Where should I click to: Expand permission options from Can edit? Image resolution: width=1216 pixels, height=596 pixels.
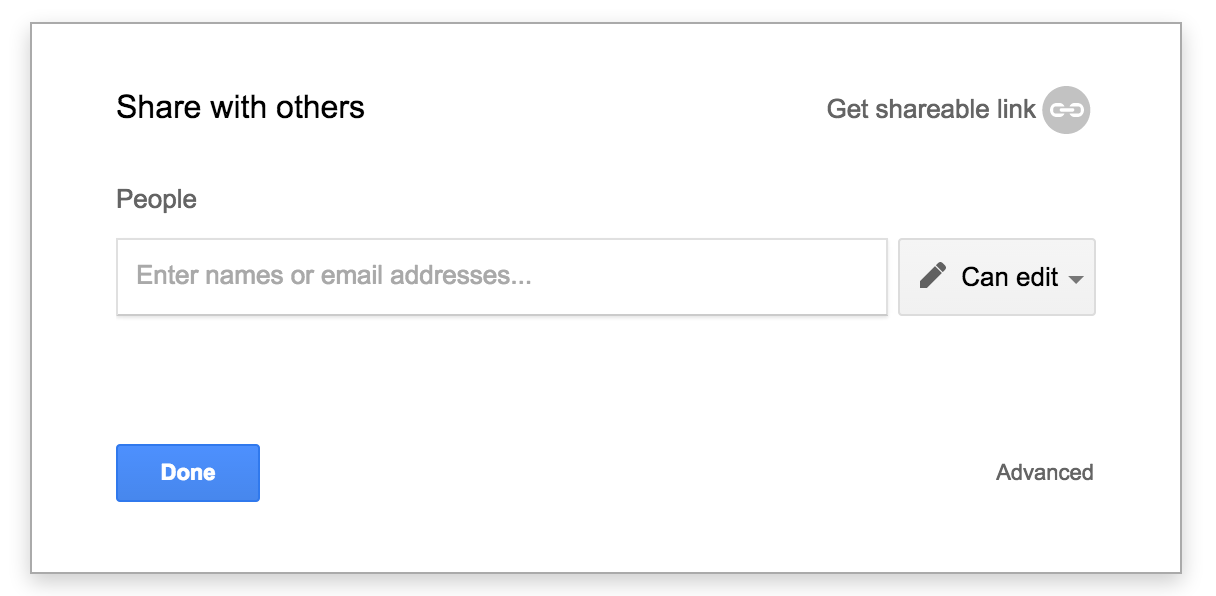point(997,277)
